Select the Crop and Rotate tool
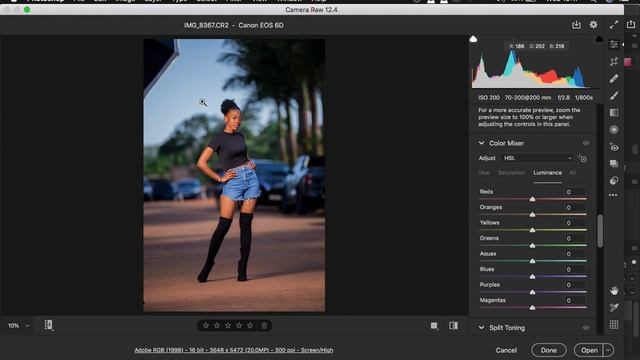 pyautogui.click(x=614, y=62)
